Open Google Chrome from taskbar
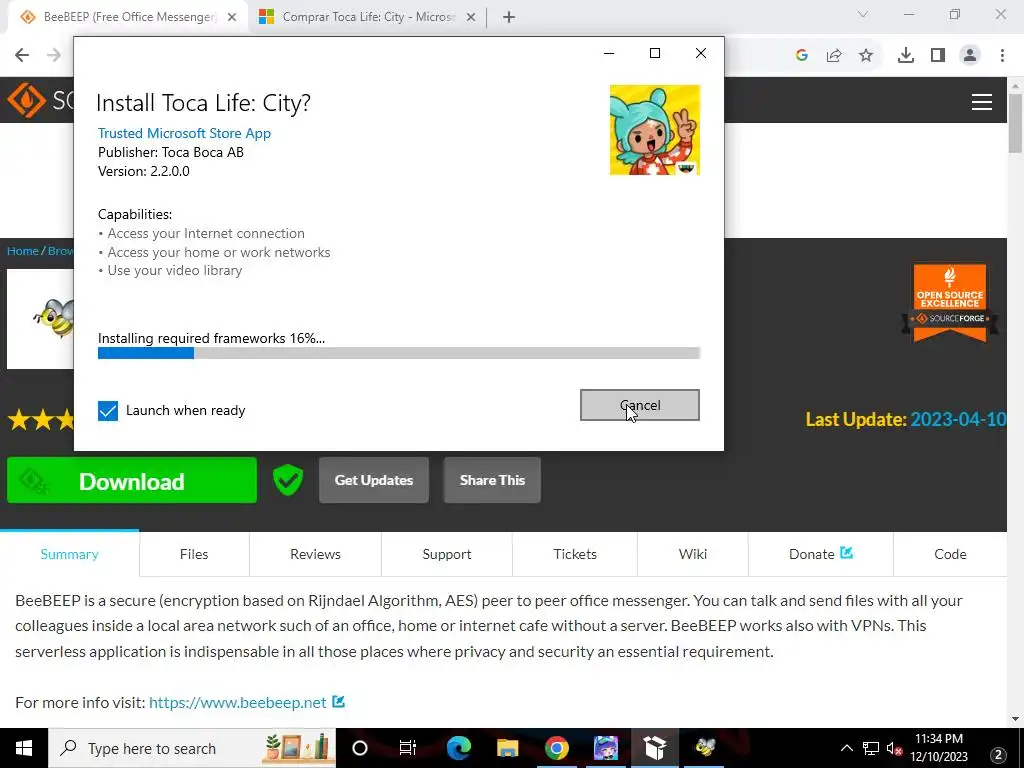Screen dimensions: 1024x768 (556, 748)
